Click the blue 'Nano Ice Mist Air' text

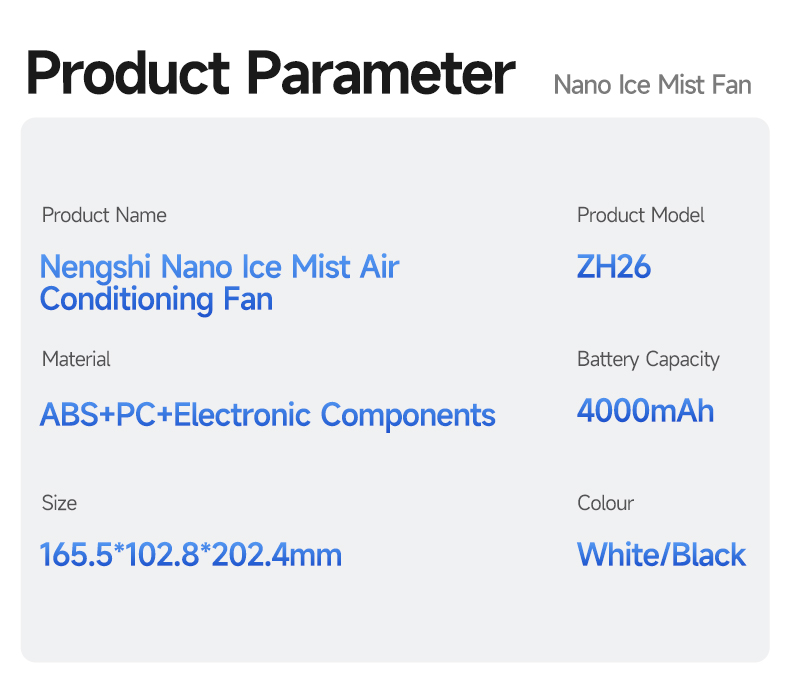tap(280, 267)
